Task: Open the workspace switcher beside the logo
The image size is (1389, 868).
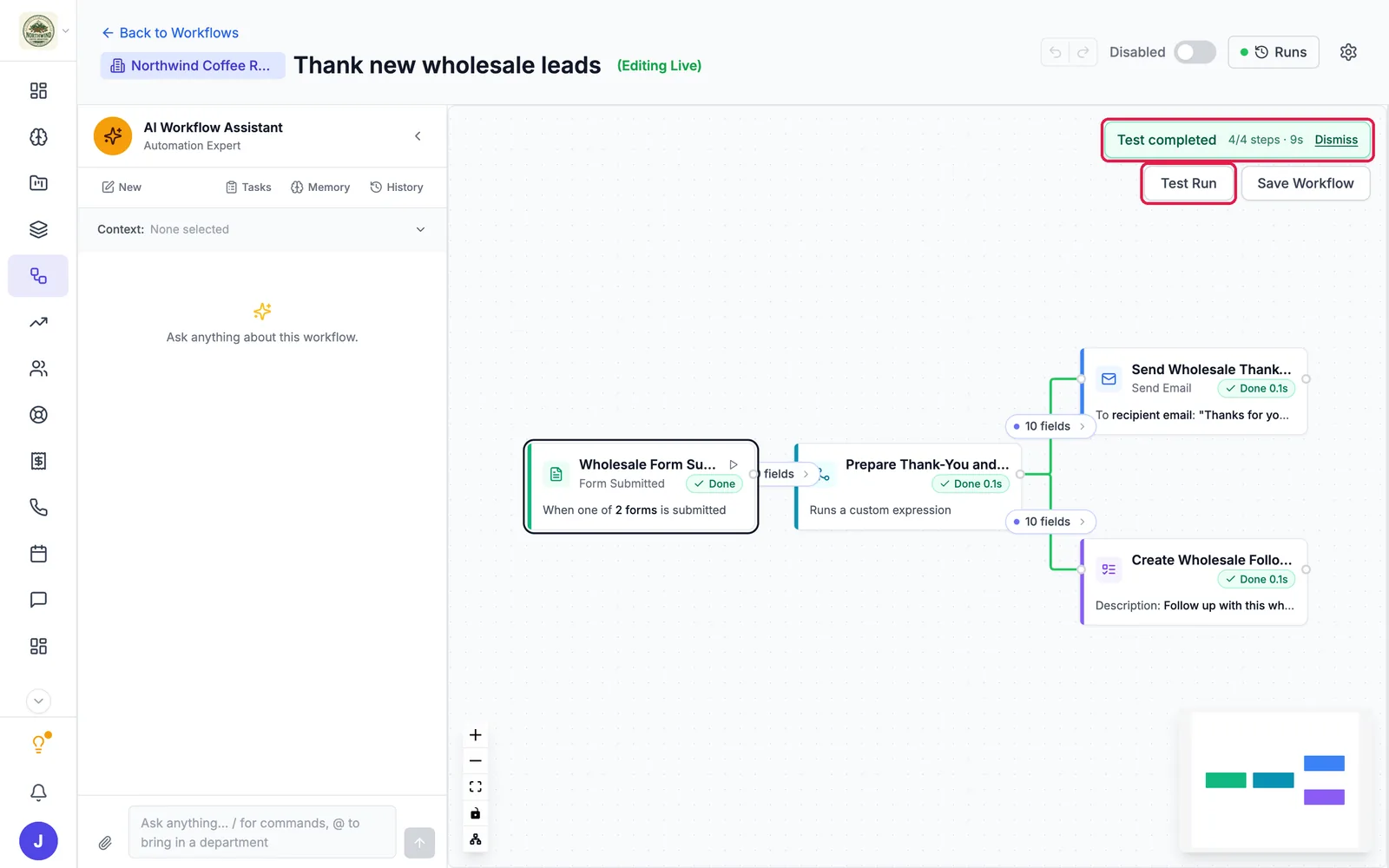Action: pyautogui.click(x=65, y=31)
